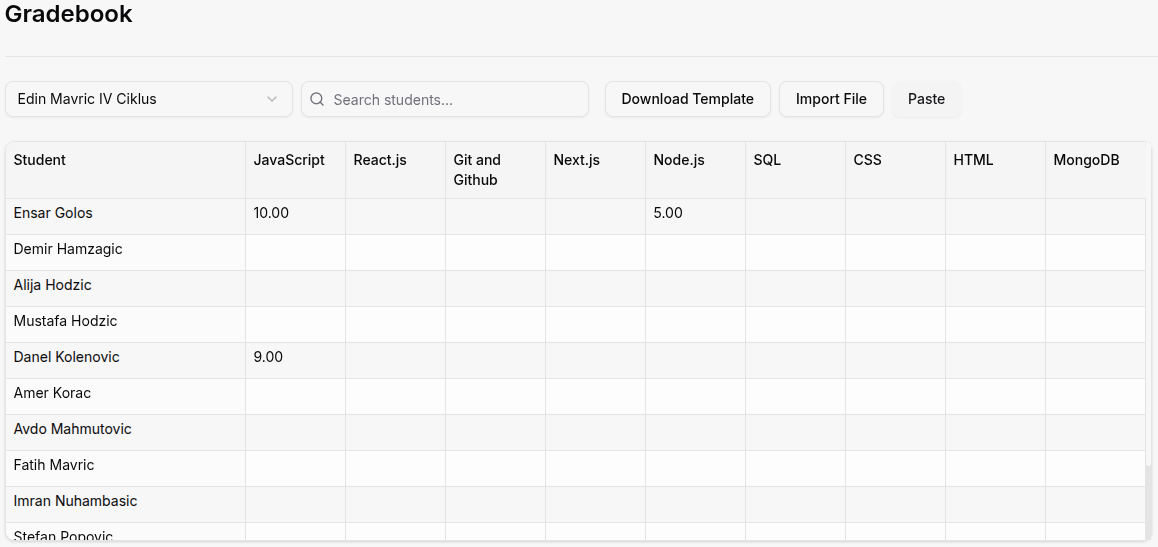Click the Student column header
Screen dimensions: 1158x547
click(x=40, y=160)
